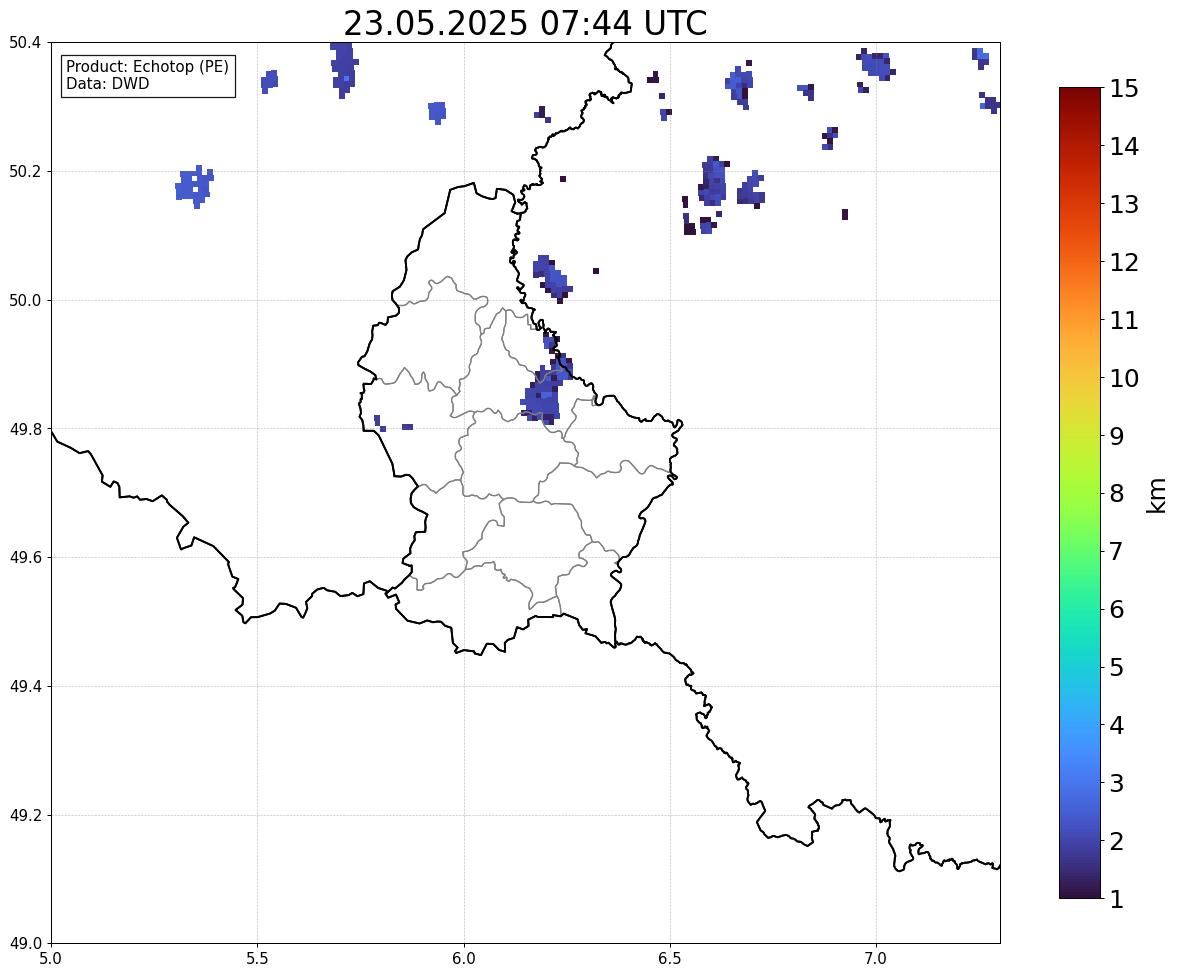This screenshot has width=1178, height=976.
Task: Click the colorbar tick label 5
Action: click(1116, 667)
